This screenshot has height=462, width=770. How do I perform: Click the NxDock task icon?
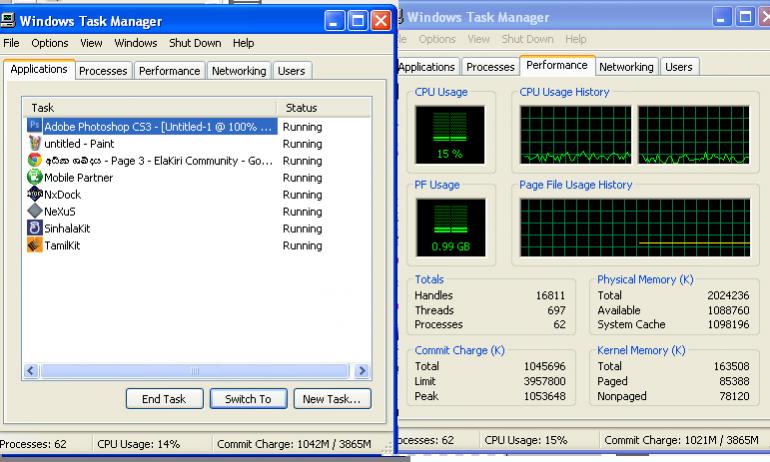pos(34,194)
